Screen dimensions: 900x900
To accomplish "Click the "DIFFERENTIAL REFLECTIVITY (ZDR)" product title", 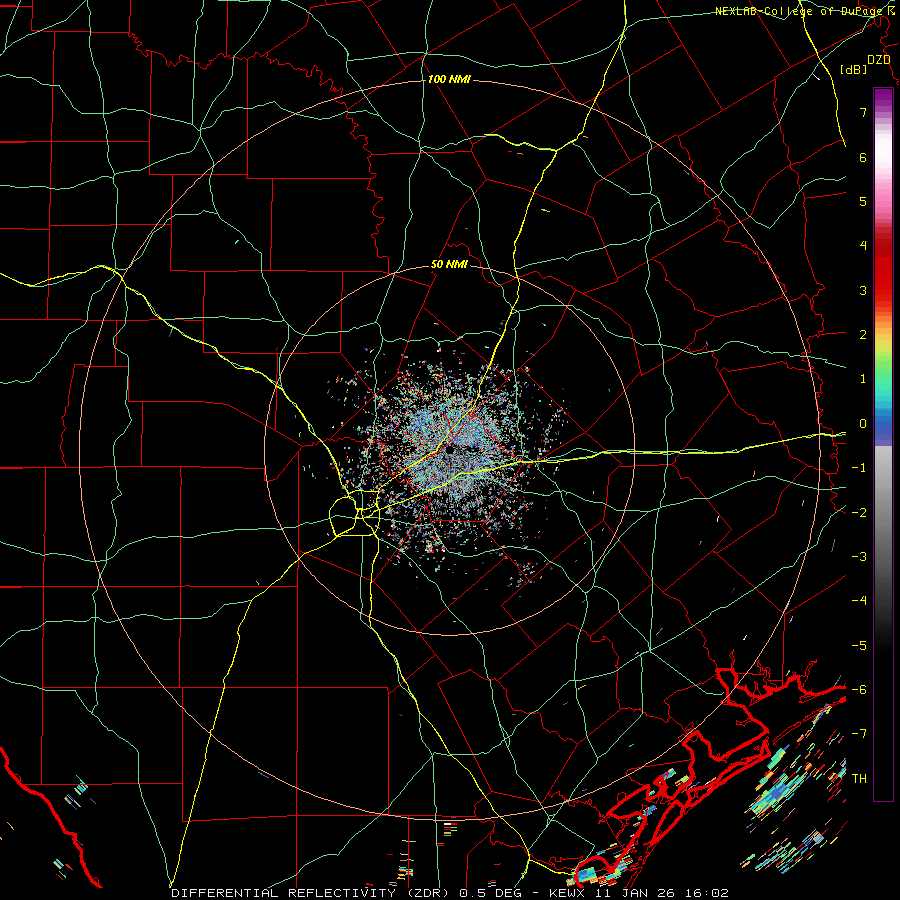I will point(312,893).
